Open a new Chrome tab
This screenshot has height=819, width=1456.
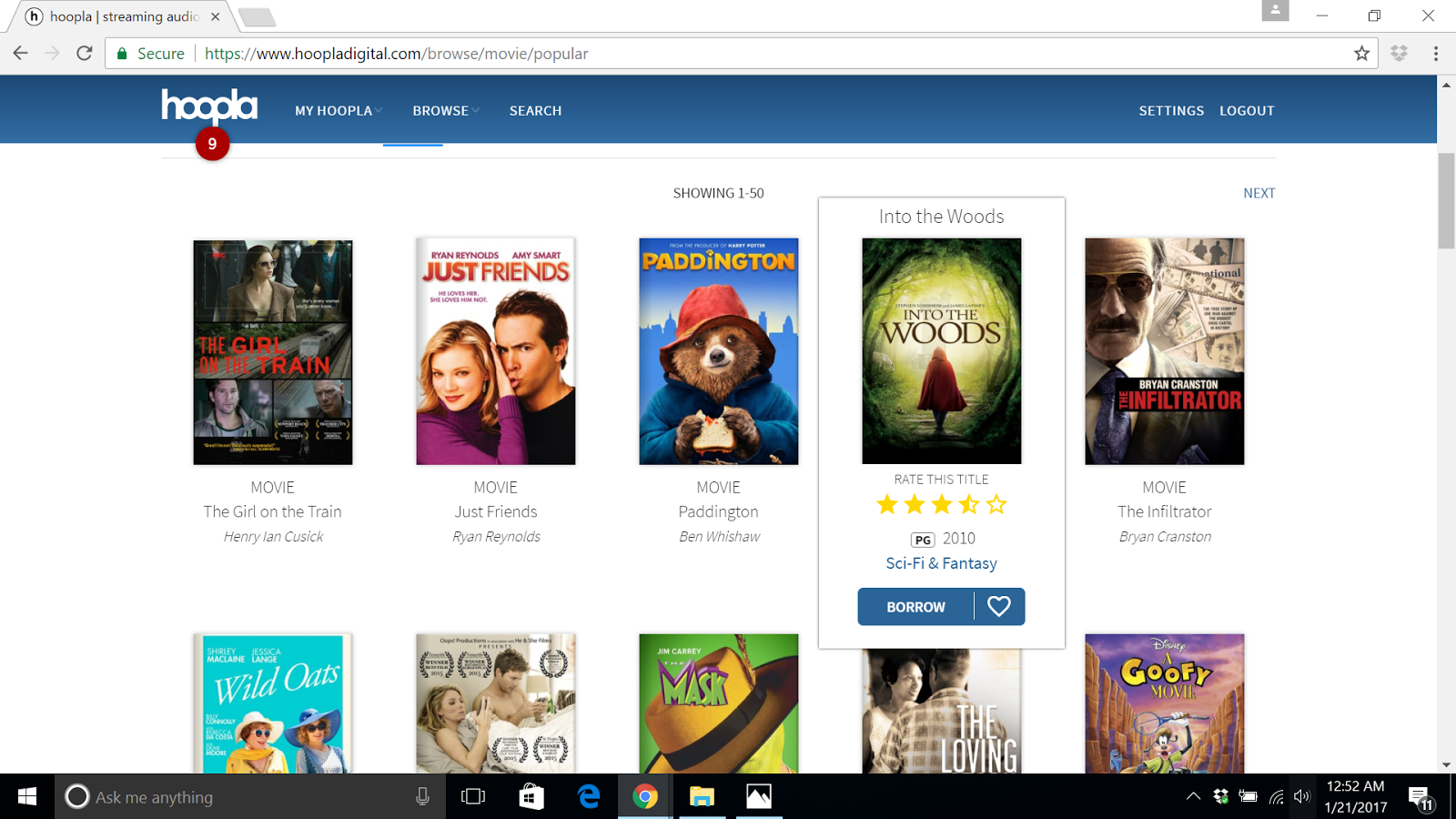(258, 17)
